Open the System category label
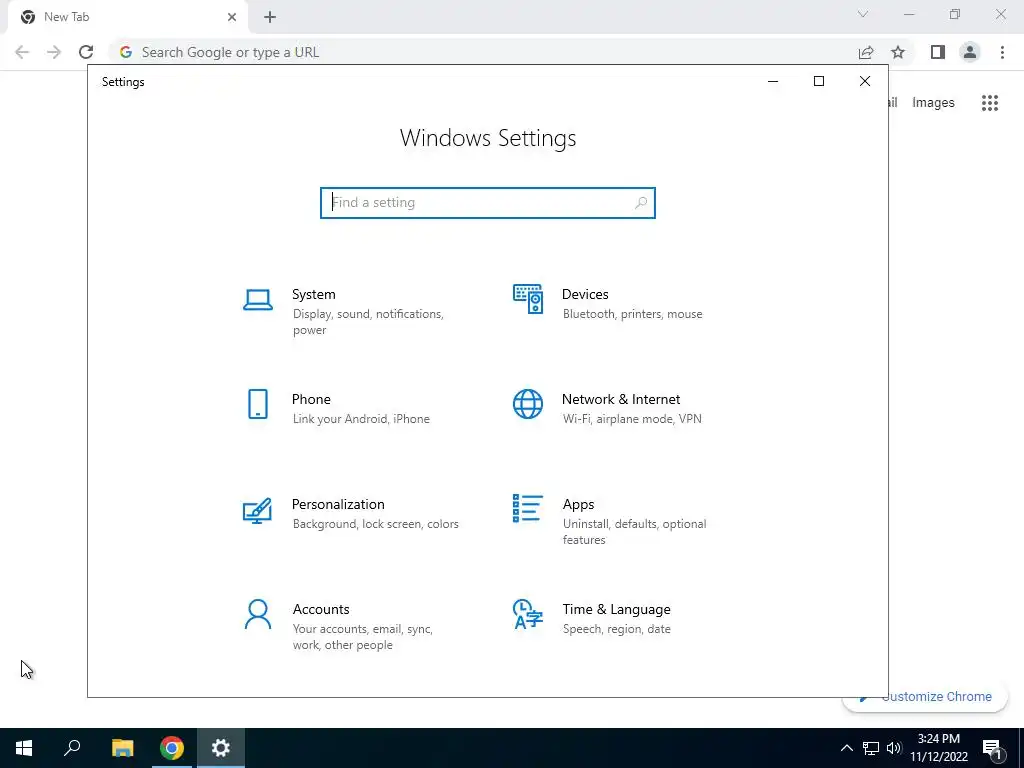Viewport: 1024px width, 768px height. point(313,295)
